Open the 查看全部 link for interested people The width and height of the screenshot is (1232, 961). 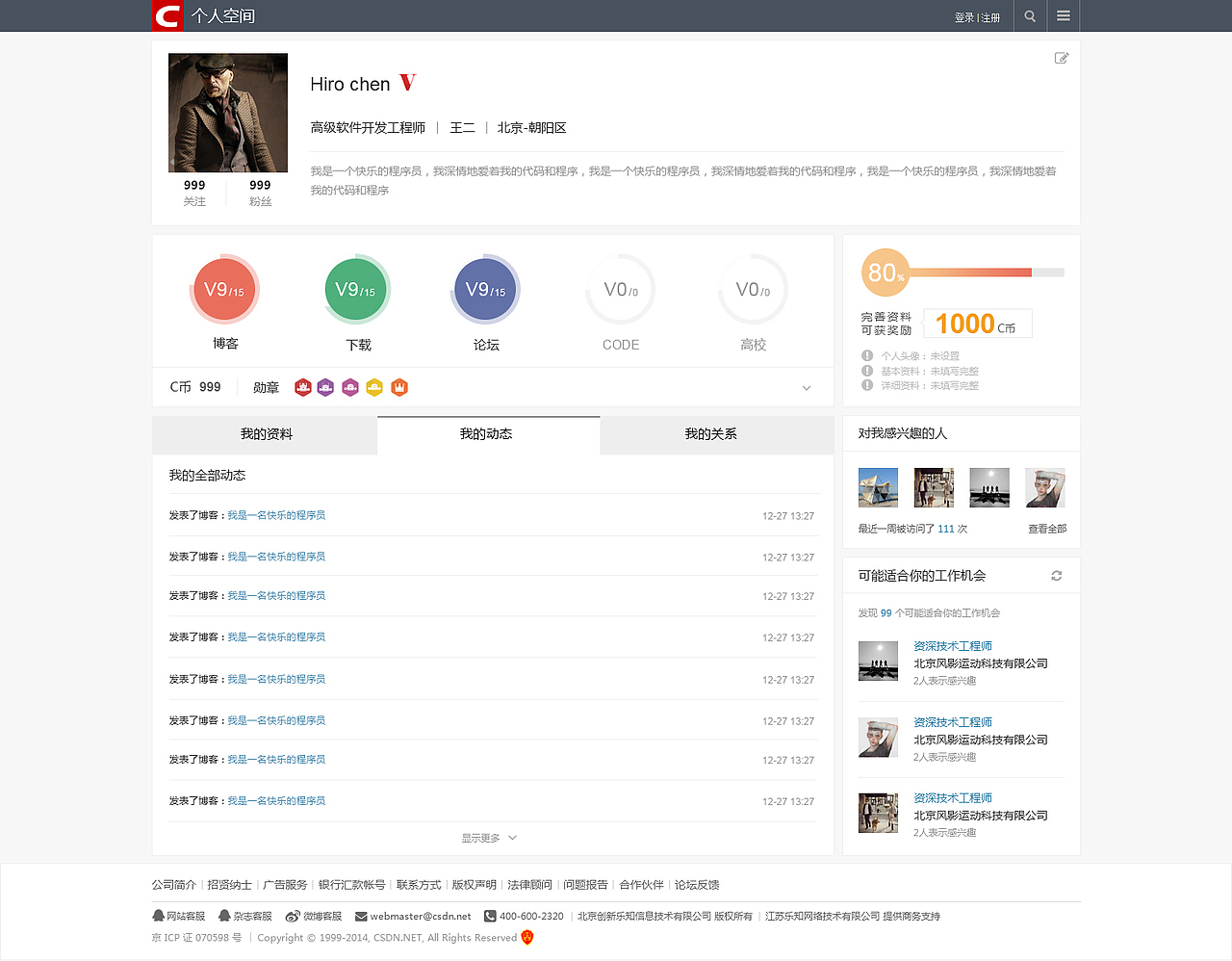tap(1046, 528)
